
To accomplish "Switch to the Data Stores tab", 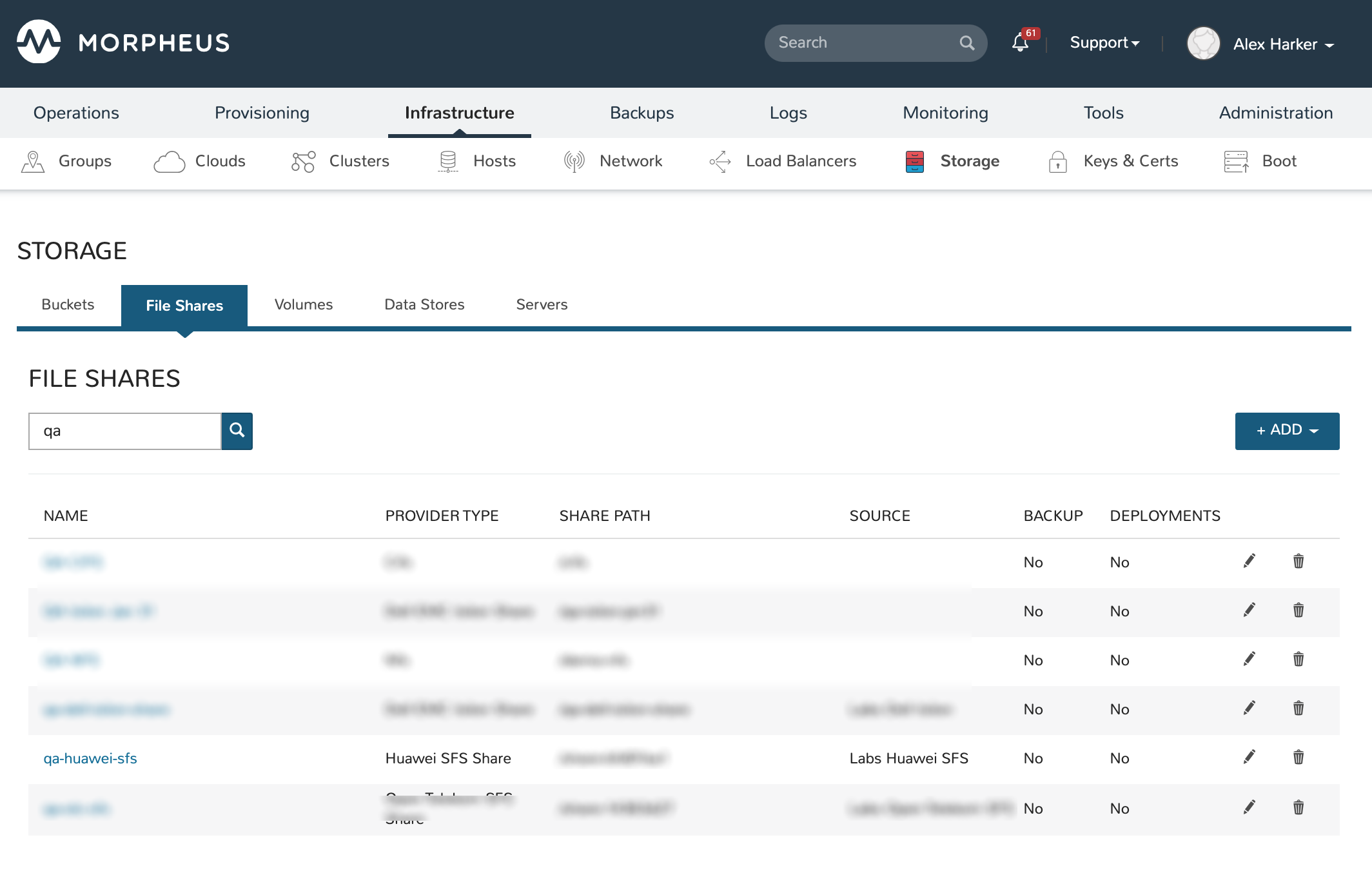I will (x=424, y=305).
